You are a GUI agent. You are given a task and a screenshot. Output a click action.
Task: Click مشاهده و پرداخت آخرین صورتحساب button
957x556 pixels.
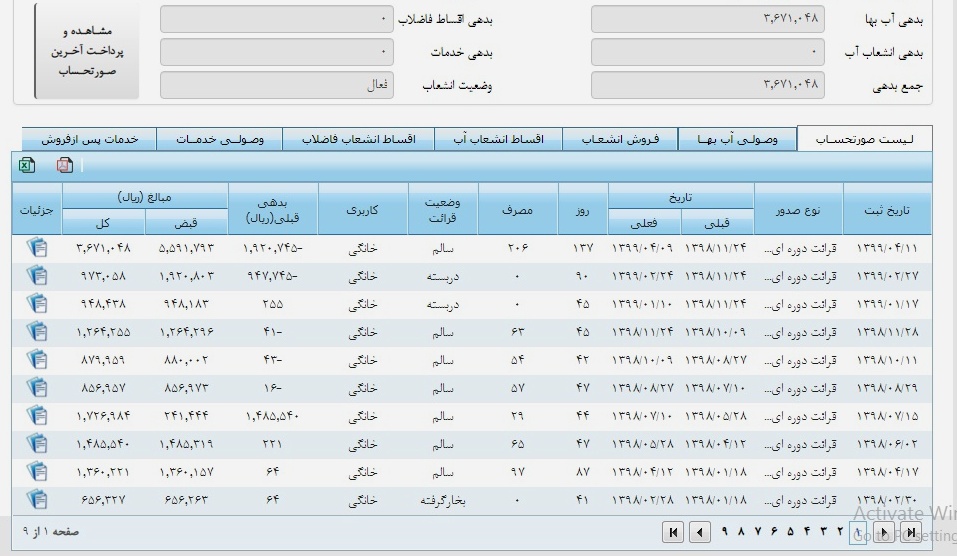click(87, 51)
